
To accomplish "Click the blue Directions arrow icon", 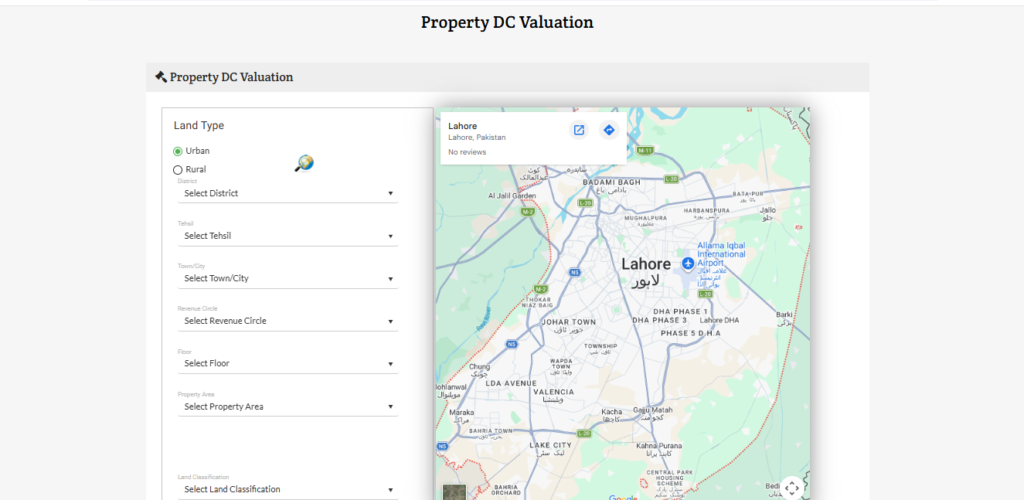I will click(608, 130).
